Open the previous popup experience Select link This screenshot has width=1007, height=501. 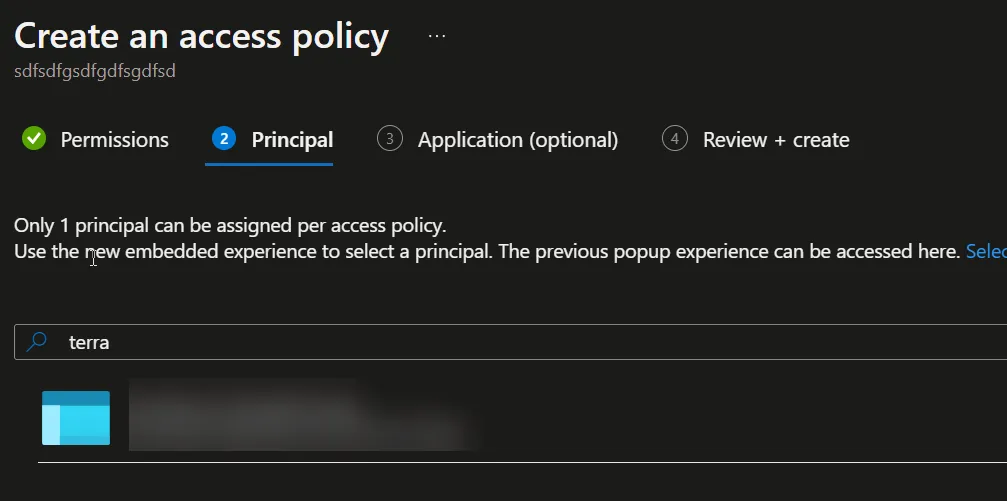(x=985, y=252)
